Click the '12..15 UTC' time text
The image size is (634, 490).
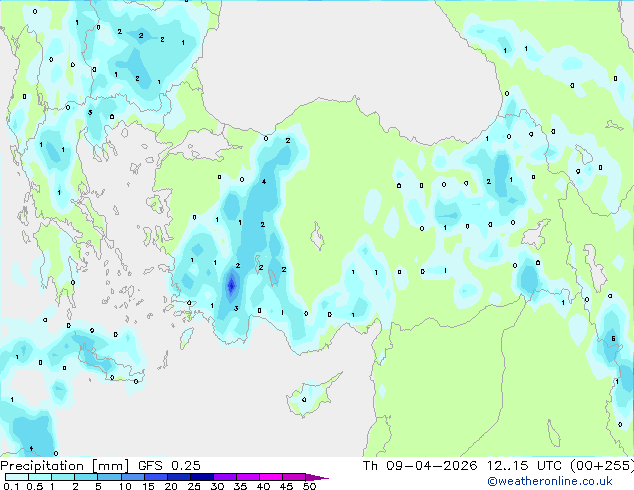pos(524,466)
